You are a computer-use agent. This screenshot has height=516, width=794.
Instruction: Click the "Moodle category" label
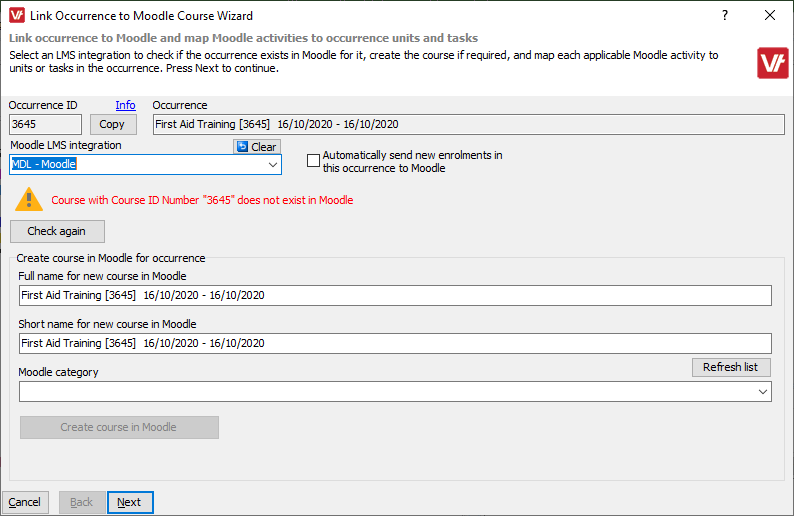pos(58,372)
